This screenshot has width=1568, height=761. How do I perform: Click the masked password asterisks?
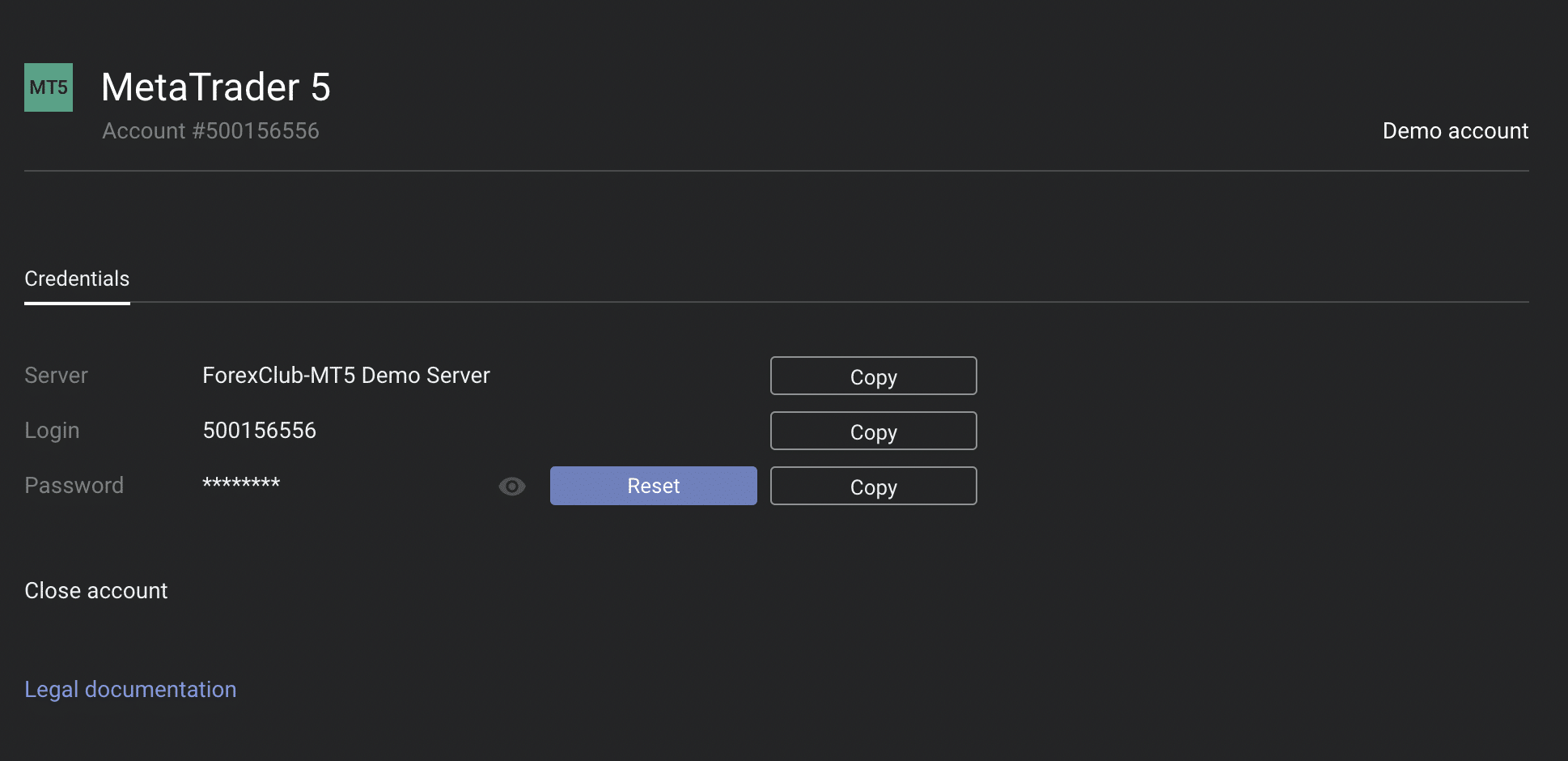[x=241, y=484]
